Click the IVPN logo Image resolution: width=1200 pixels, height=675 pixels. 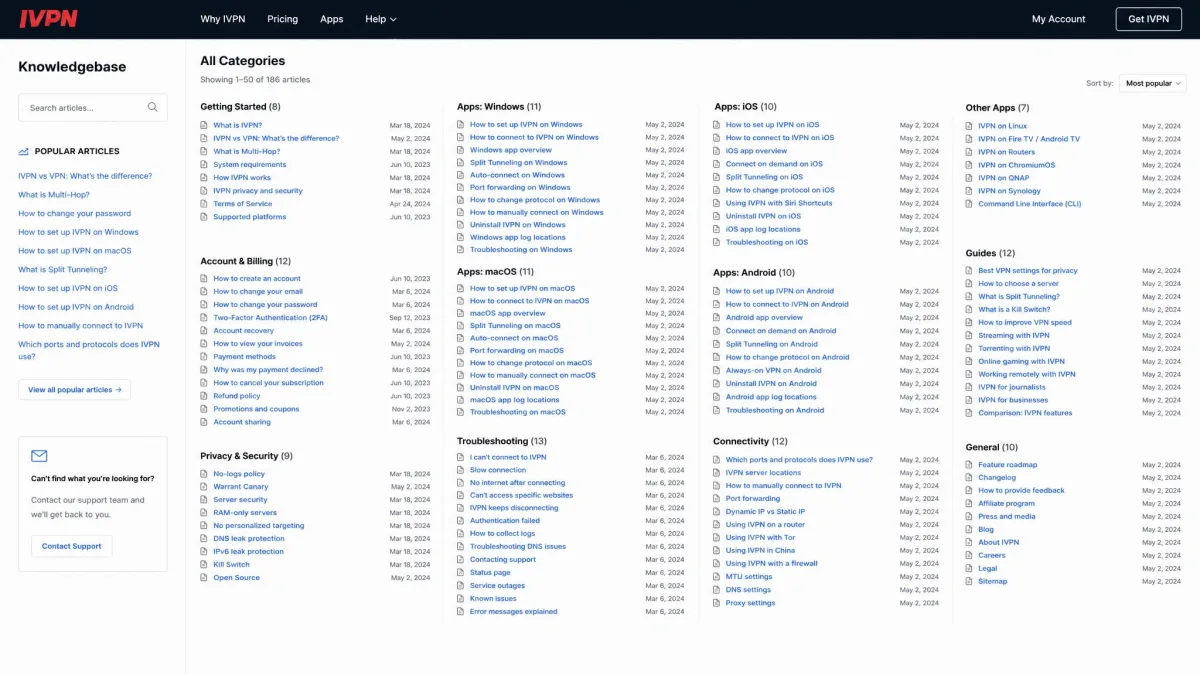[x=48, y=19]
